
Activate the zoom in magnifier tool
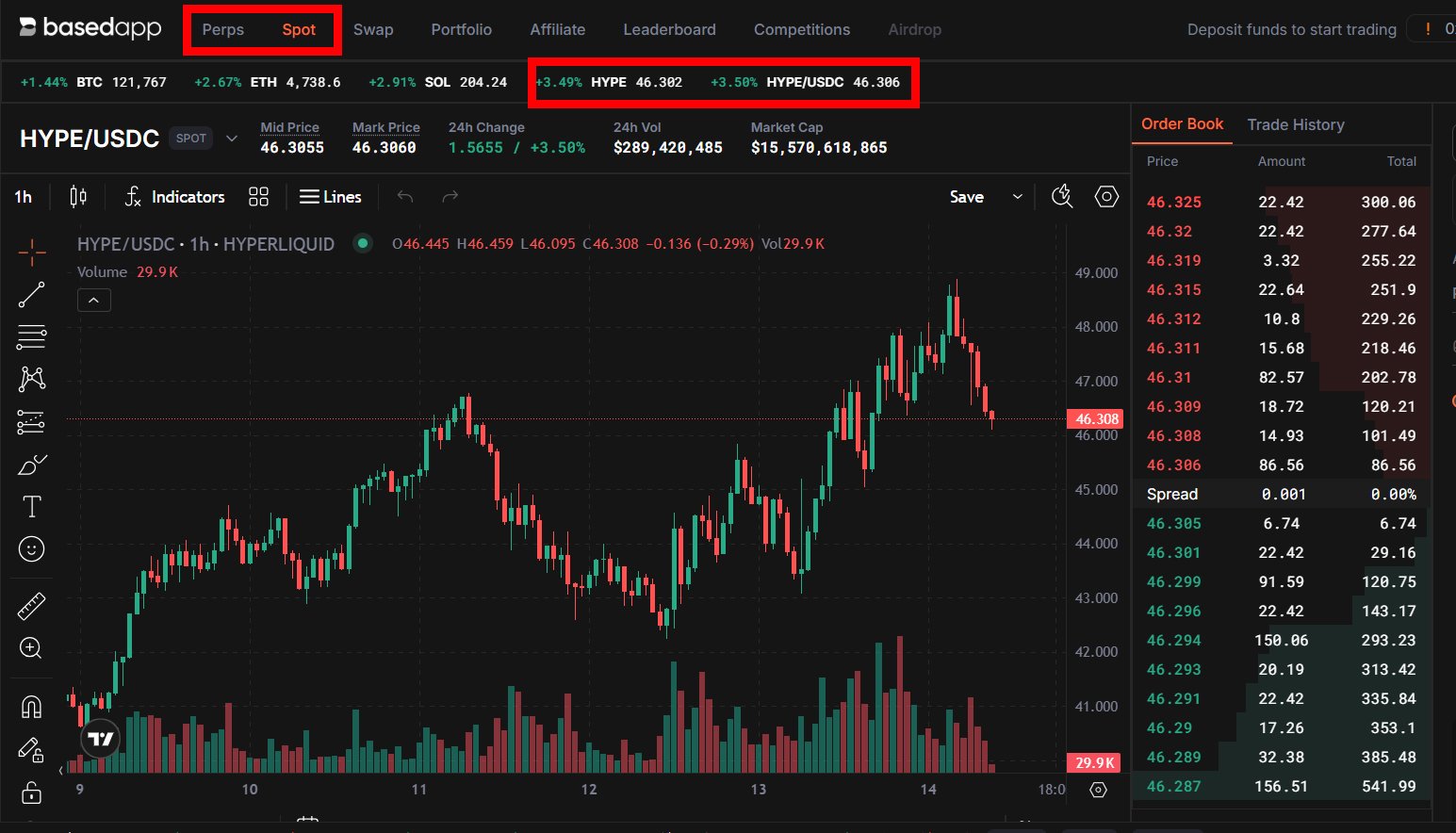point(31,648)
